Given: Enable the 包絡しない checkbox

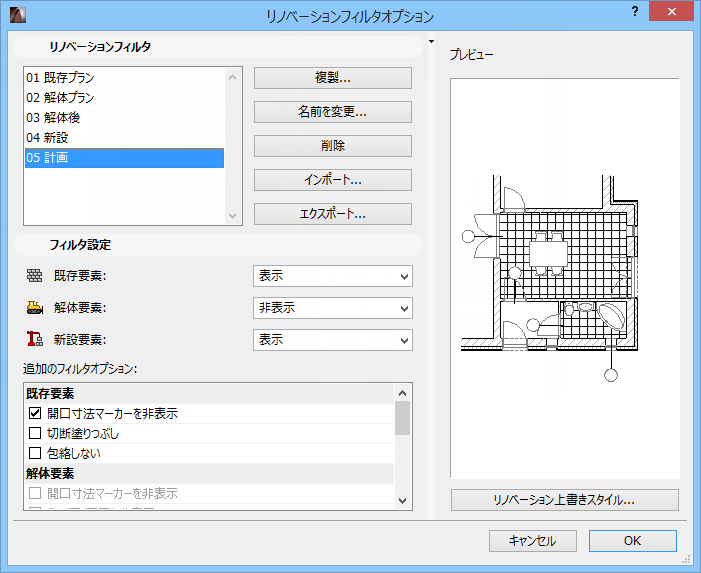Looking at the screenshot, I should [35, 454].
